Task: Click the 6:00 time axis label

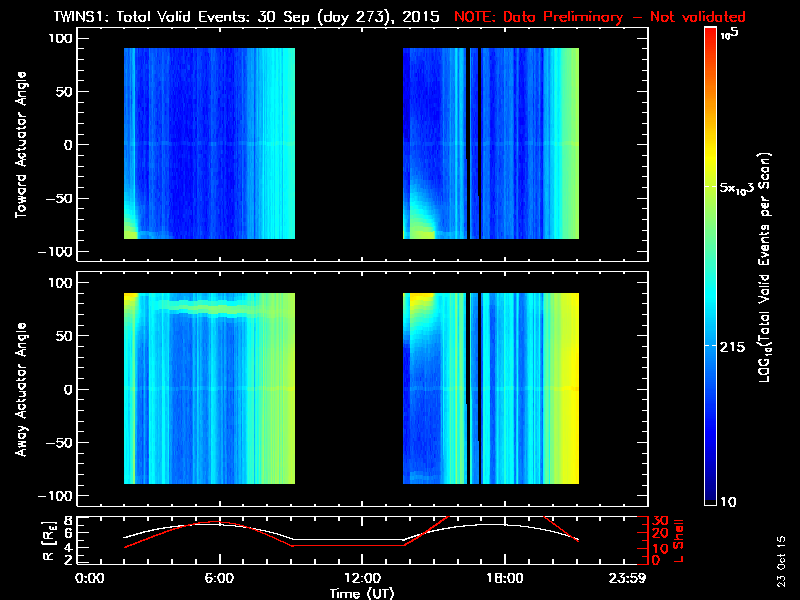Action: (219, 578)
